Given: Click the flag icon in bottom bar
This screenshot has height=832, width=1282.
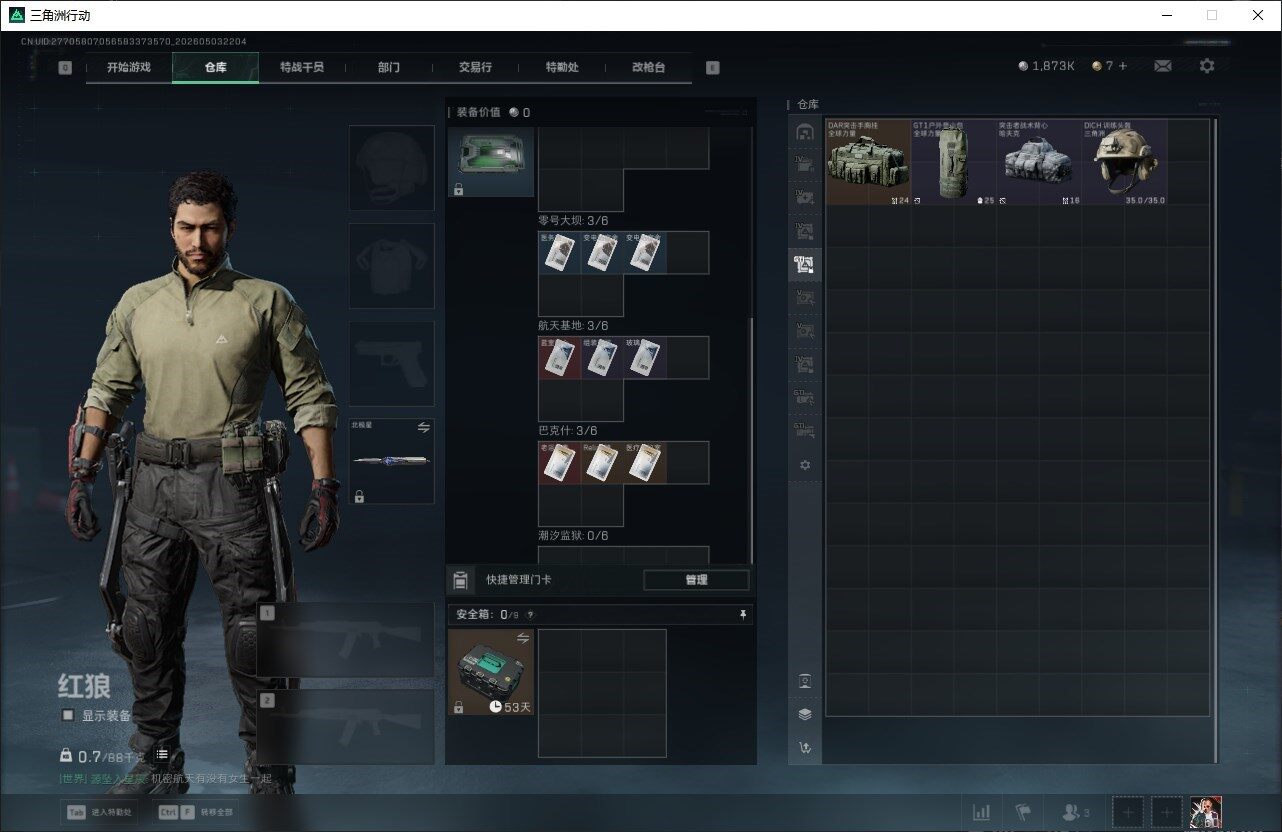Looking at the screenshot, I should (1023, 812).
